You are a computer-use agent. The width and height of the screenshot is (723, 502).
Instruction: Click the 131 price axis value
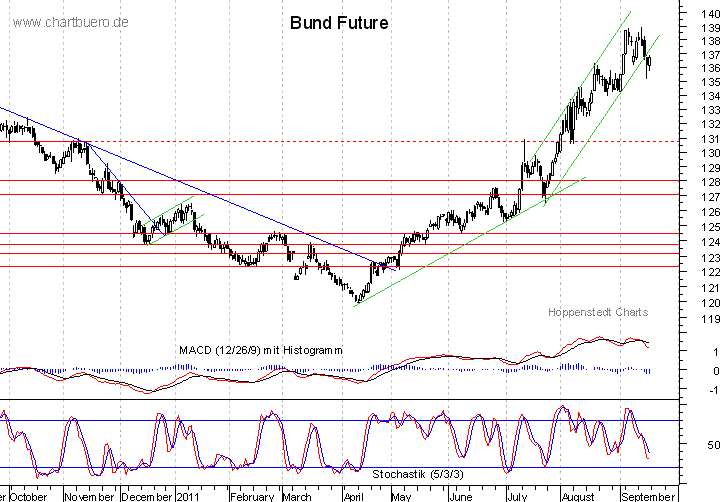711,139
